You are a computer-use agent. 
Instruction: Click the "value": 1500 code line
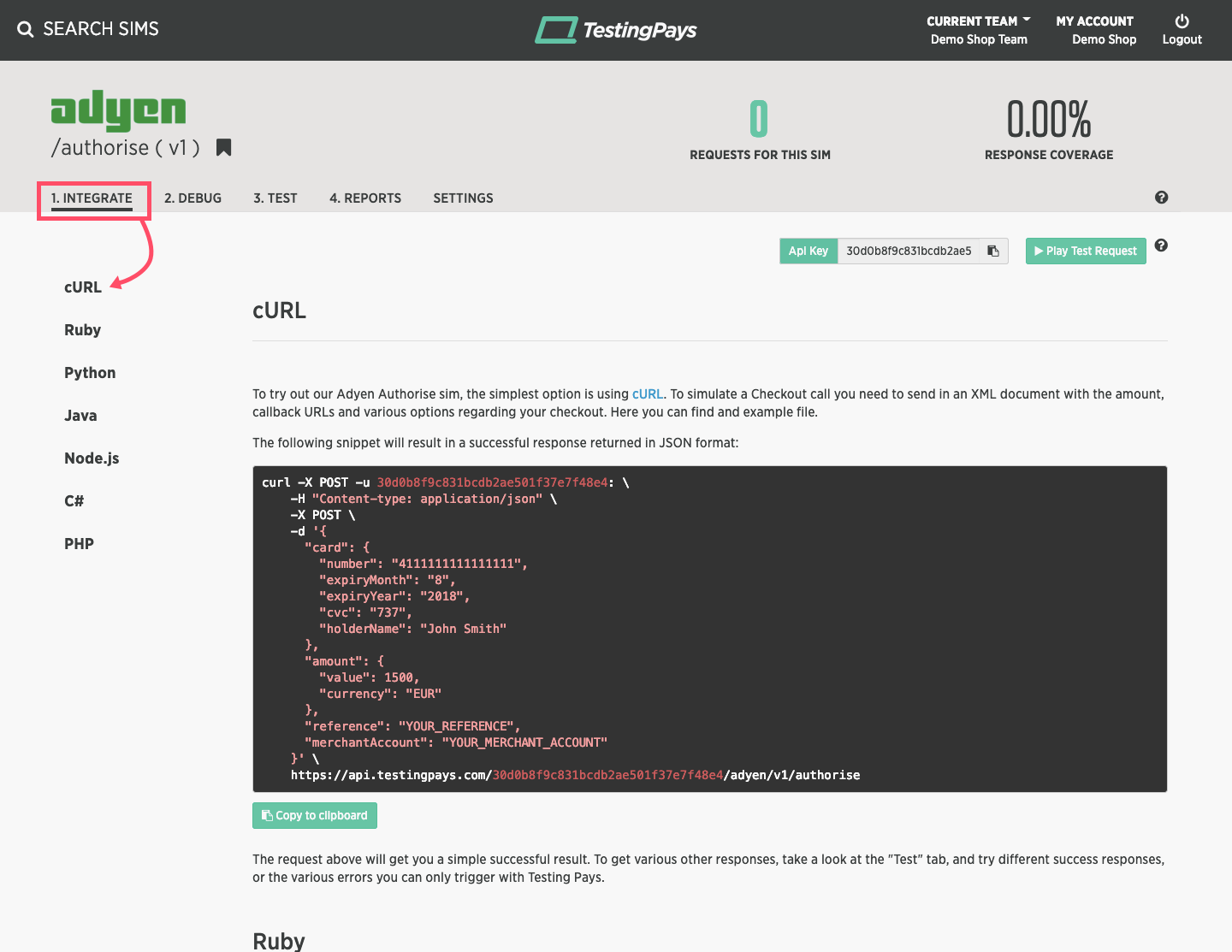369,677
